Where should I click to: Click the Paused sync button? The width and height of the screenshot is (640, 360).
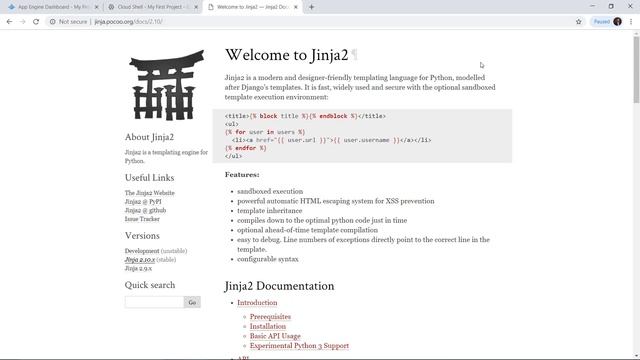pos(601,22)
